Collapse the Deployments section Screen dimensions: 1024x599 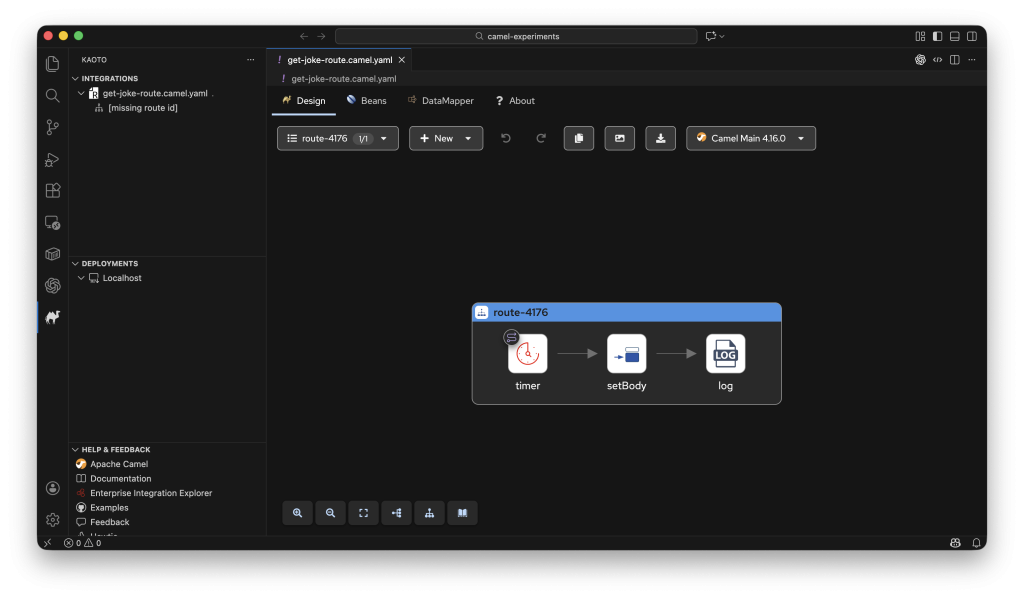click(77, 264)
